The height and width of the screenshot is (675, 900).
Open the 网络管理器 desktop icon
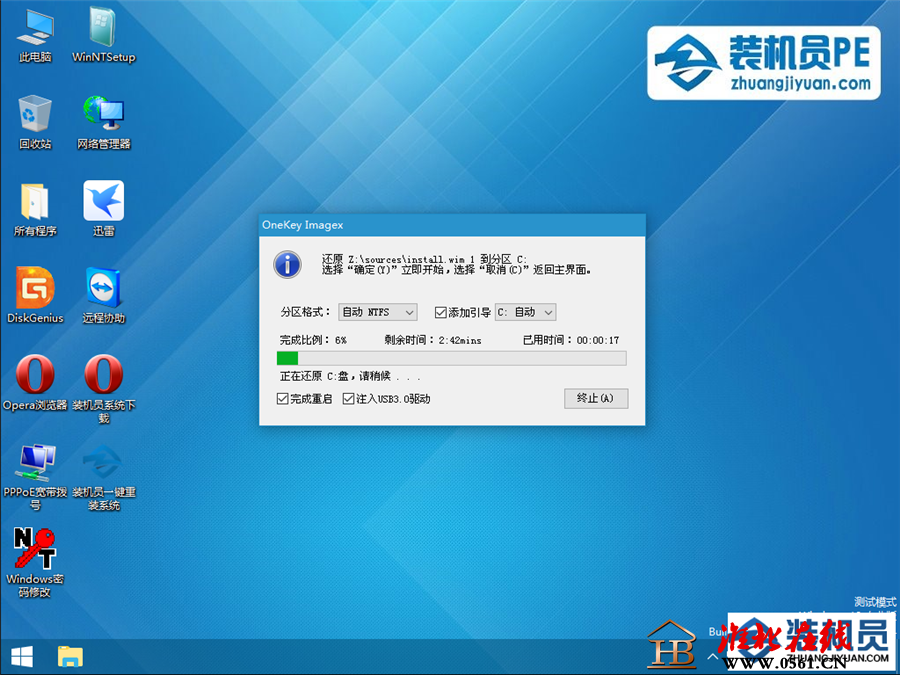[x=103, y=122]
